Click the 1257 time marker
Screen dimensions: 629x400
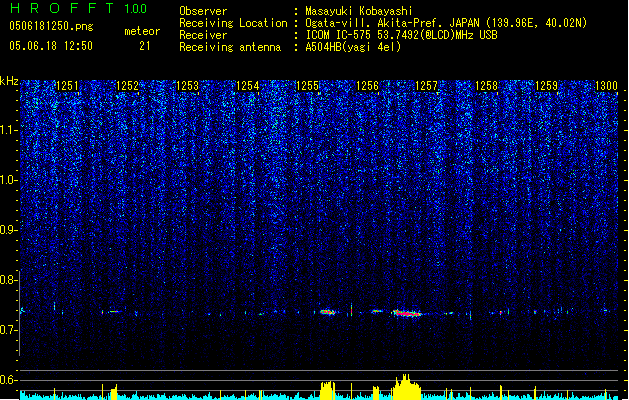(x=426, y=86)
